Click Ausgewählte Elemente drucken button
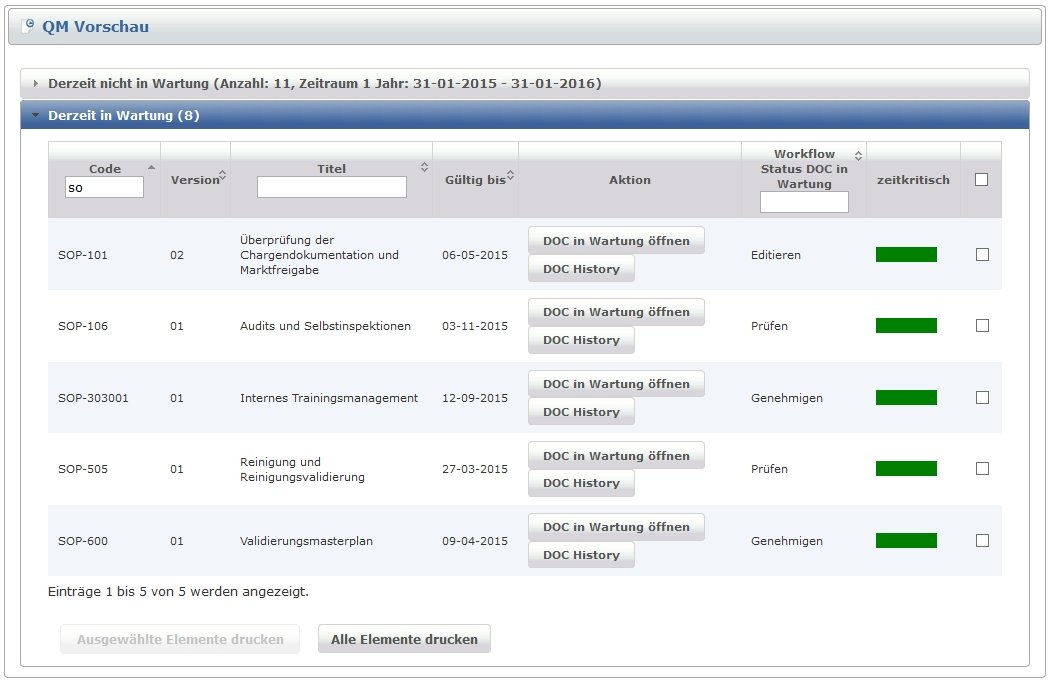This screenshot has width=1050, height=683. [180, 639]
